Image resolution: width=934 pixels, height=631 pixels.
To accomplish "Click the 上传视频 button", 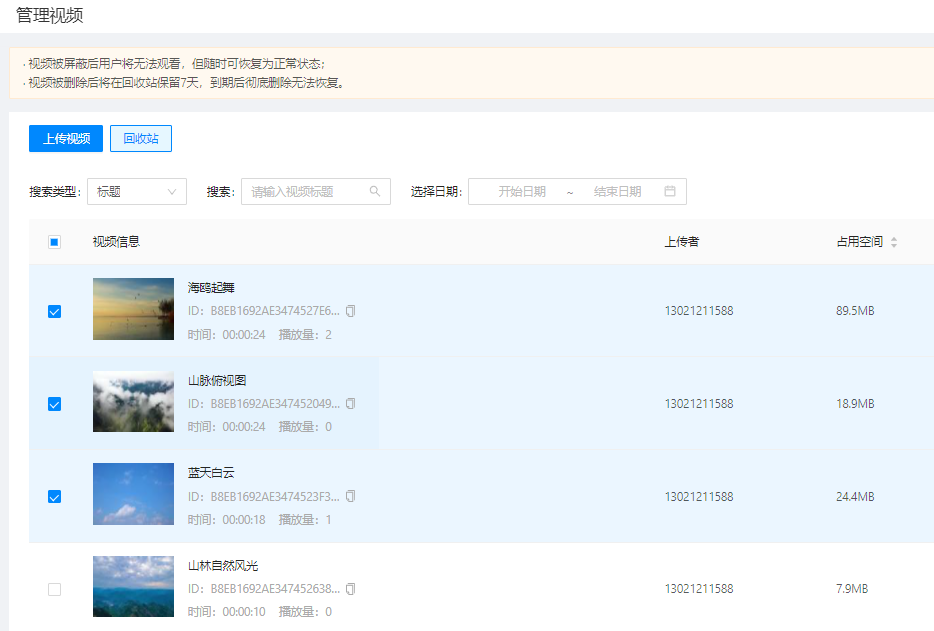I will pos(66,139).
